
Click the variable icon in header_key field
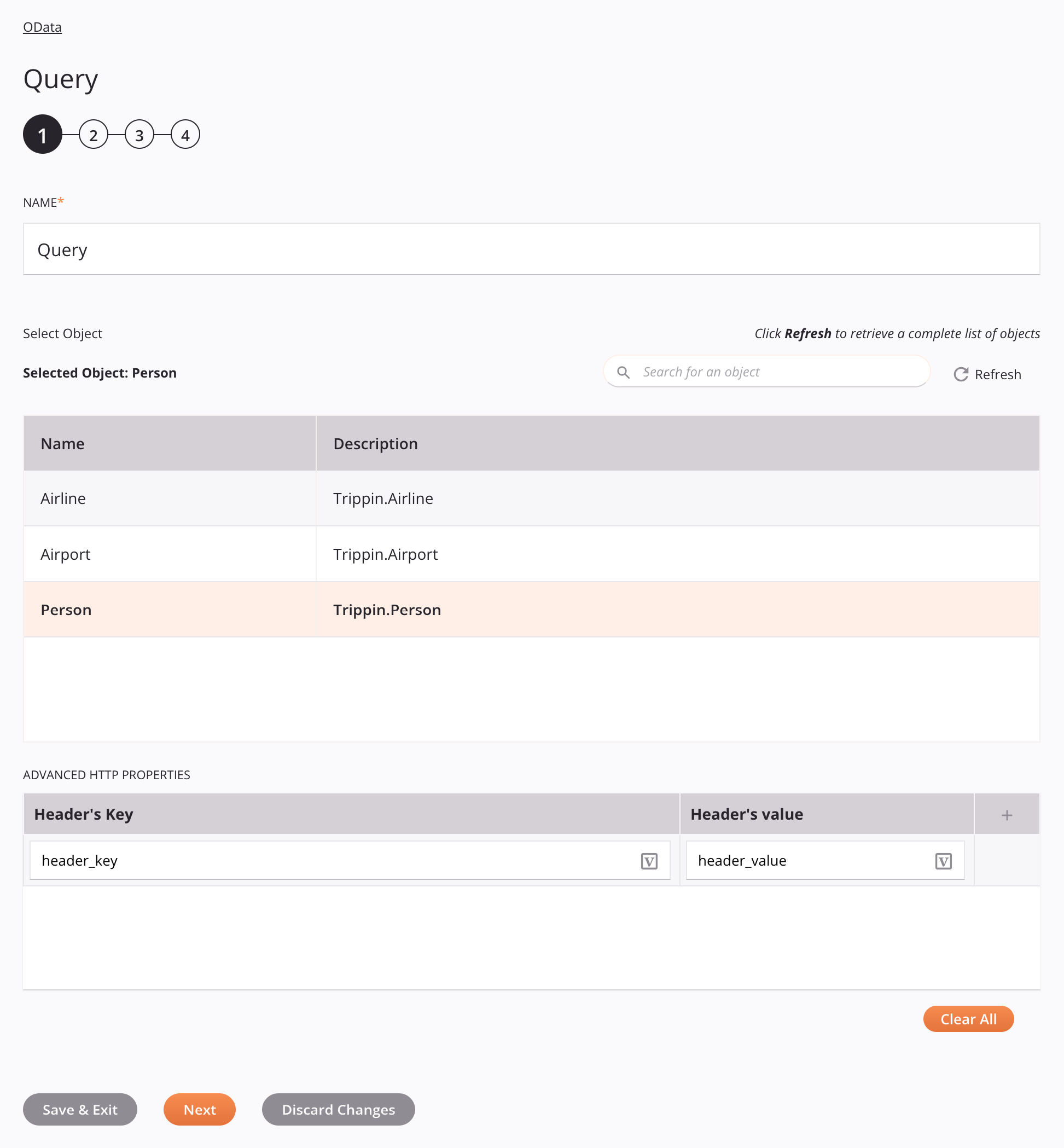pos(649,860)
